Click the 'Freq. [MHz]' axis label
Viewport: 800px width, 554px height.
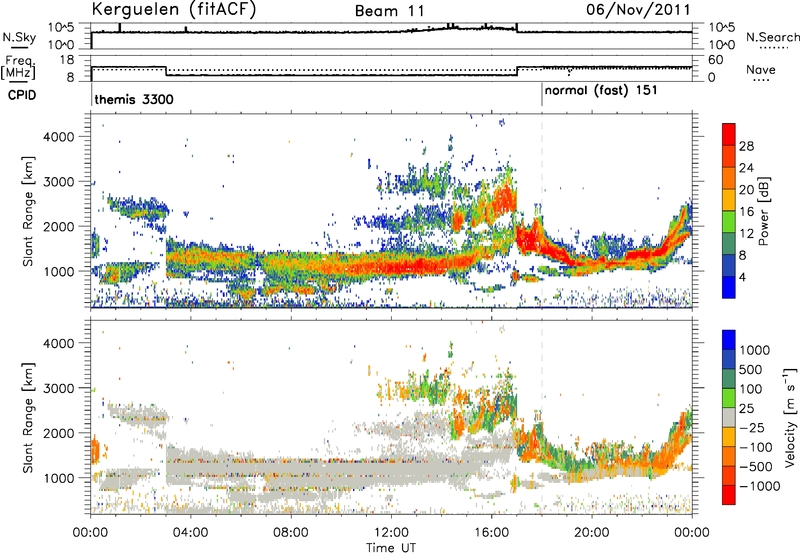(x=18, y=68)
